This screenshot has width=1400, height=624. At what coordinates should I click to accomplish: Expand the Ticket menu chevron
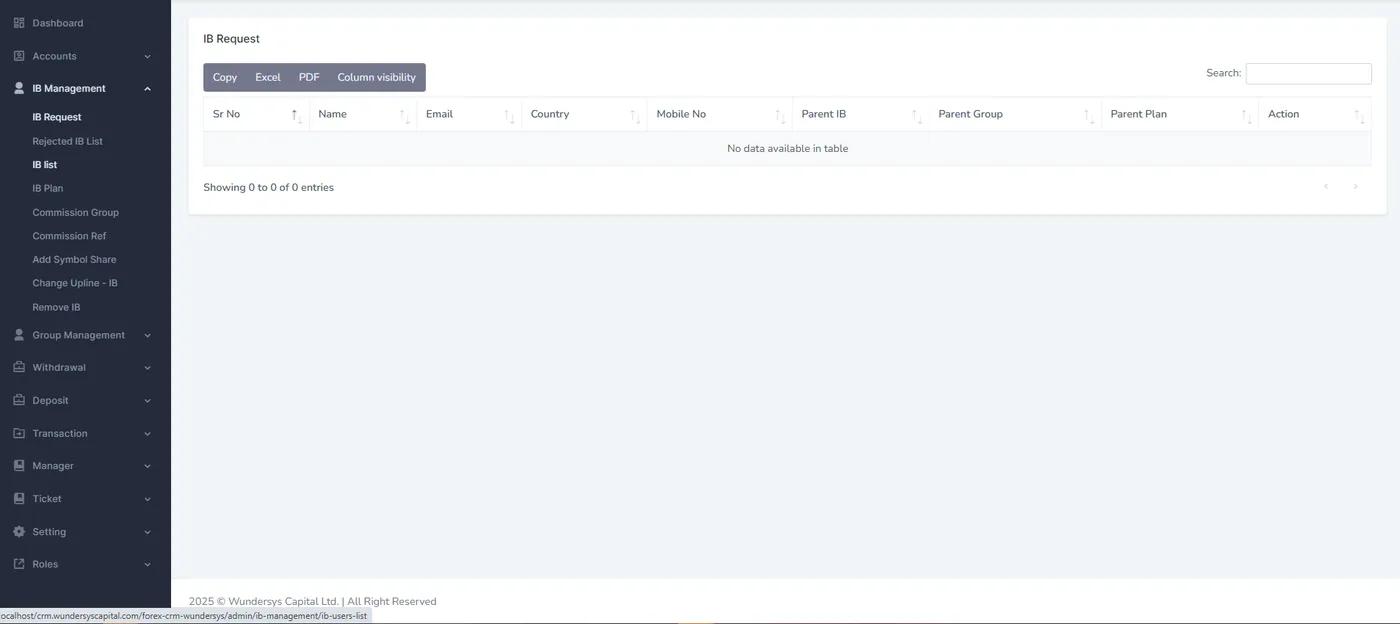point(147,499)
